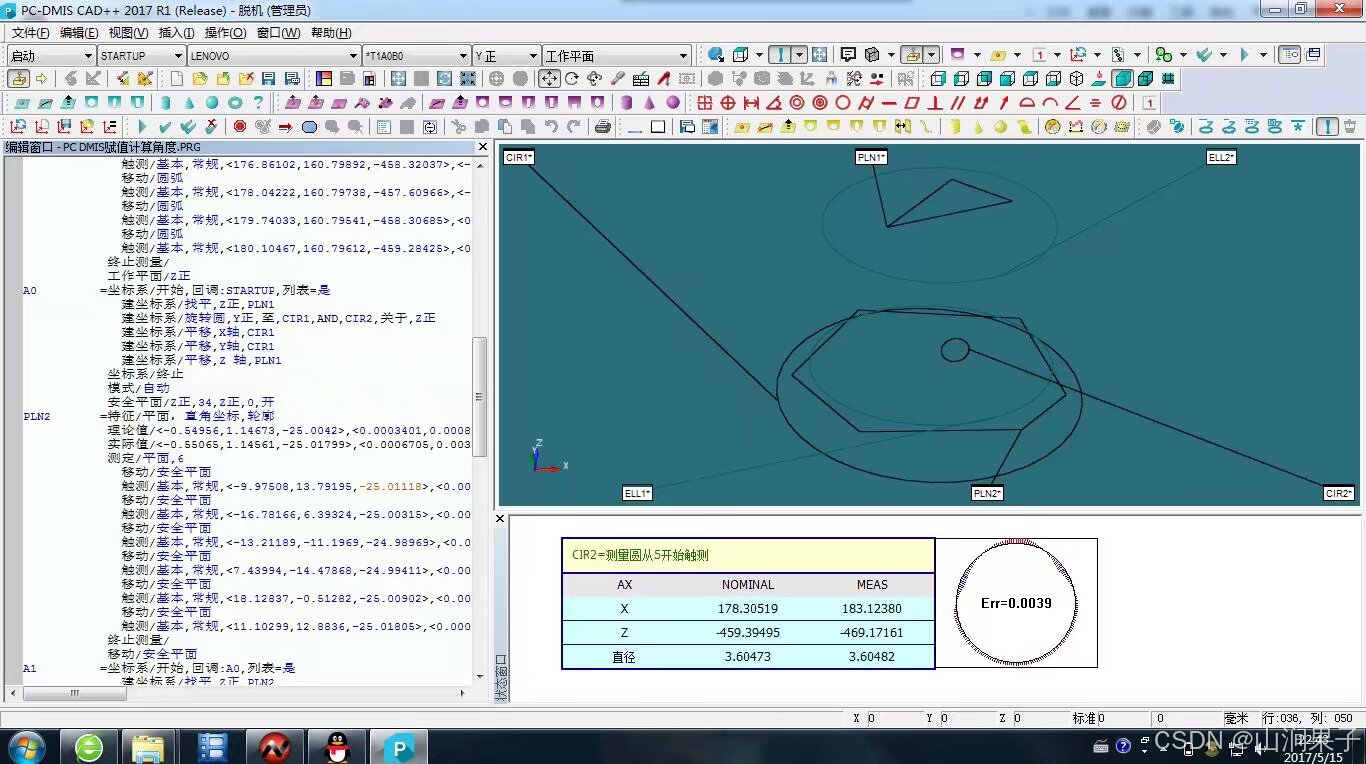The height and width of the screenshot is (764, 1366).
Task: Click the red plain circle roundness icon
Action: 843,102
